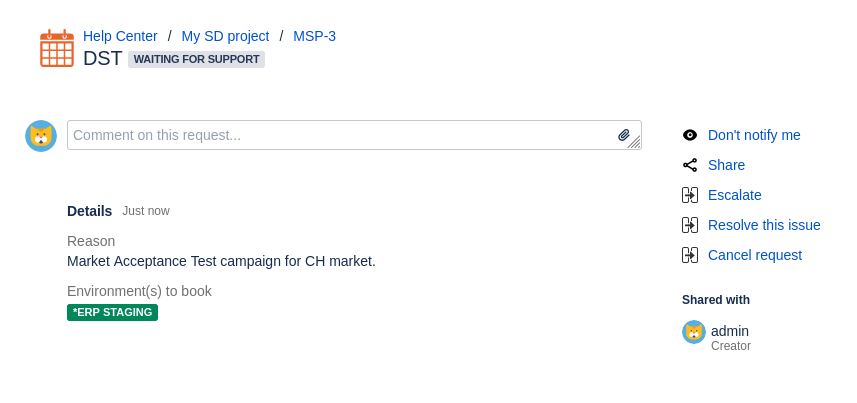
Task: Focus the comment on this request field
Action: pyautogui.click(x=340, y=135)
